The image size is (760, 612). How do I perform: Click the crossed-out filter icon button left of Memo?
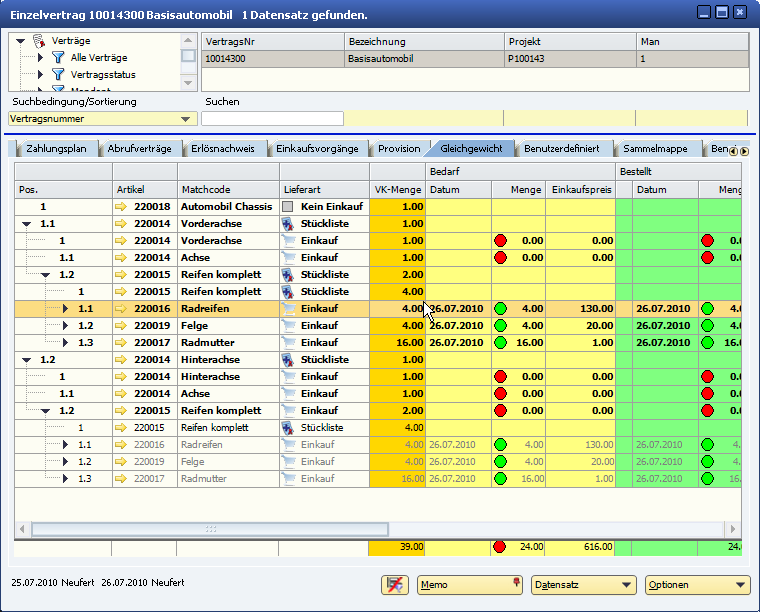click(x=395, y=585)
